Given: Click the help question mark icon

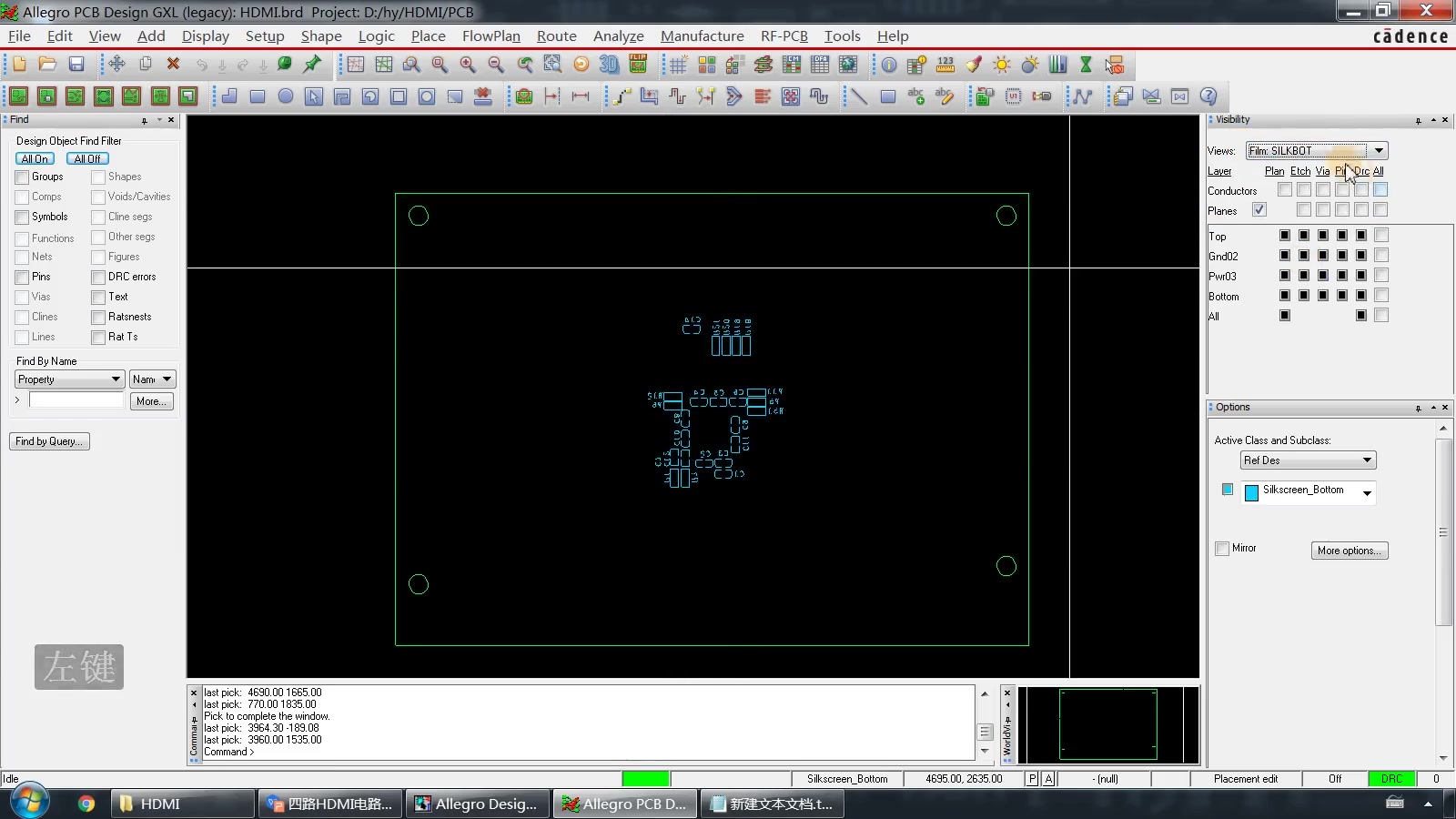Looking at the screenshot, I should tap(1208, 96).
